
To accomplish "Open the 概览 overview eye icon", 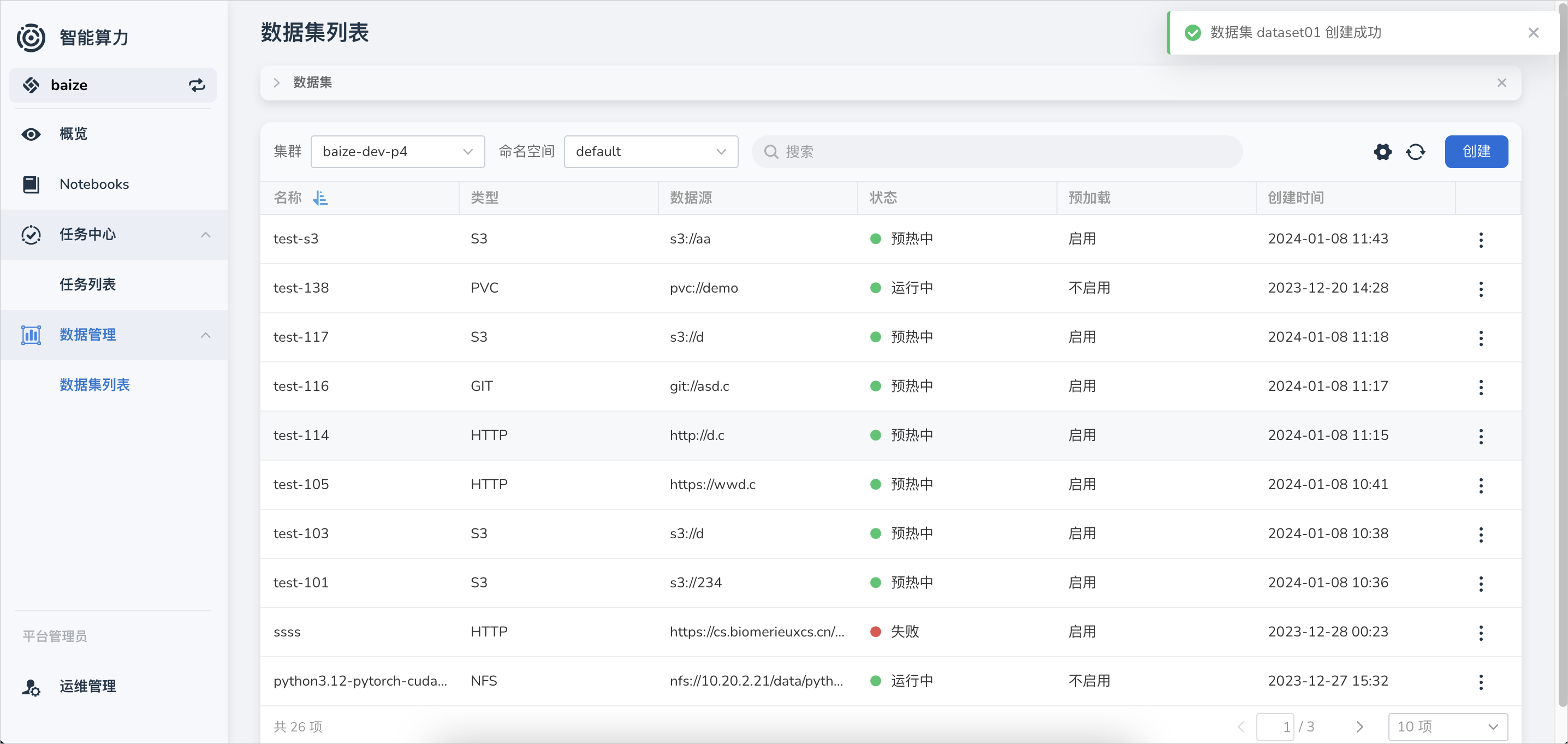I will point(31,134).
